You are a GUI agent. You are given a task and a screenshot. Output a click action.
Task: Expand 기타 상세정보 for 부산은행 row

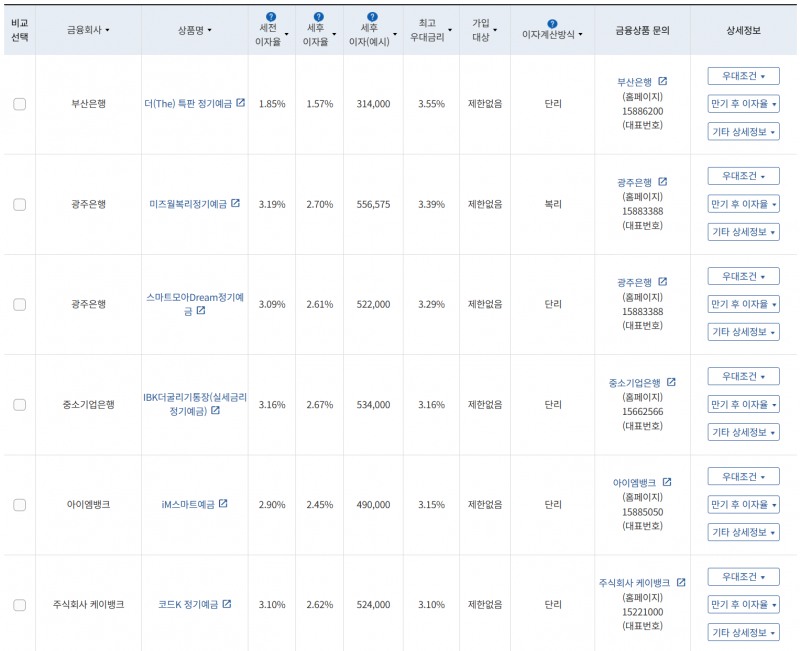click(743, 132)
